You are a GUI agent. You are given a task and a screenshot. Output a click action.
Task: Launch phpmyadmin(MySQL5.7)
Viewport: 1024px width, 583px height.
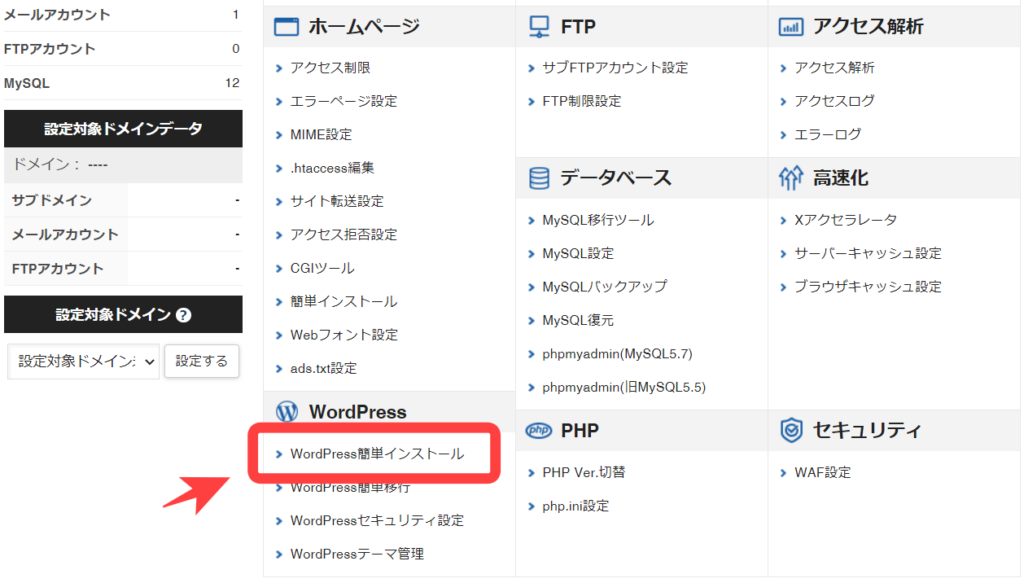point(617,354)
